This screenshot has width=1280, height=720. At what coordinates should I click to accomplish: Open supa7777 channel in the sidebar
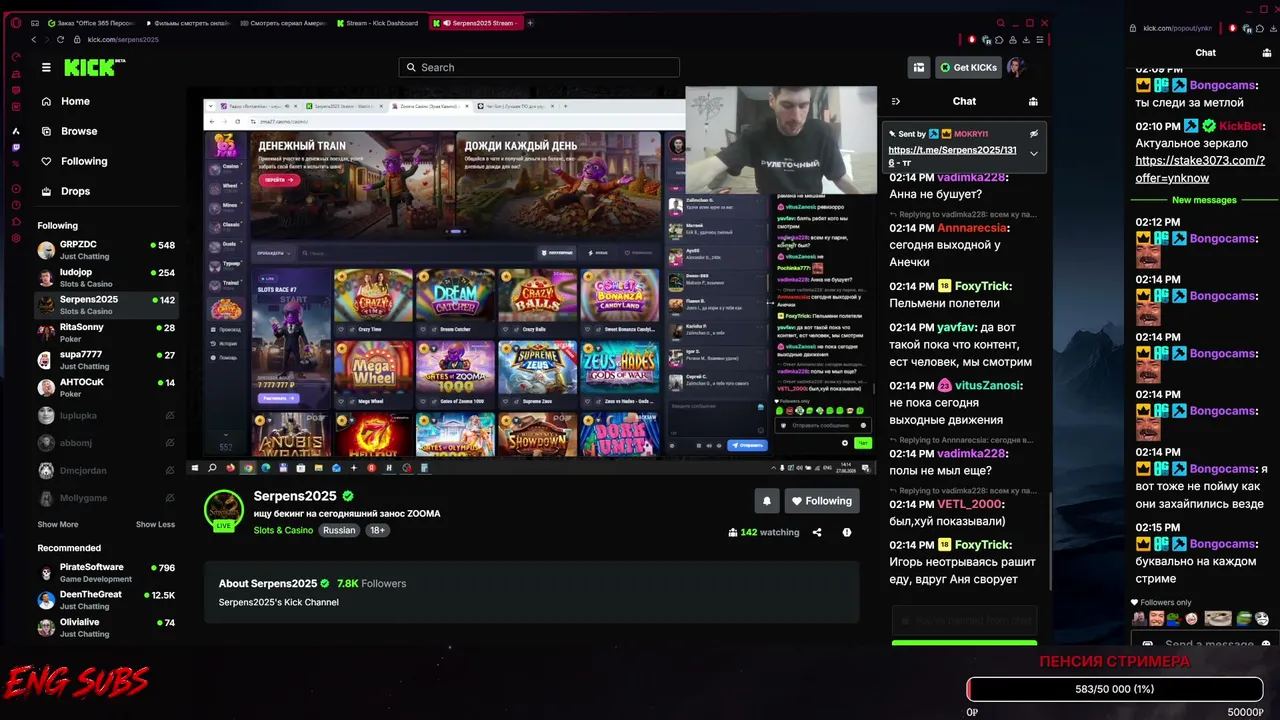coord(107,360)
